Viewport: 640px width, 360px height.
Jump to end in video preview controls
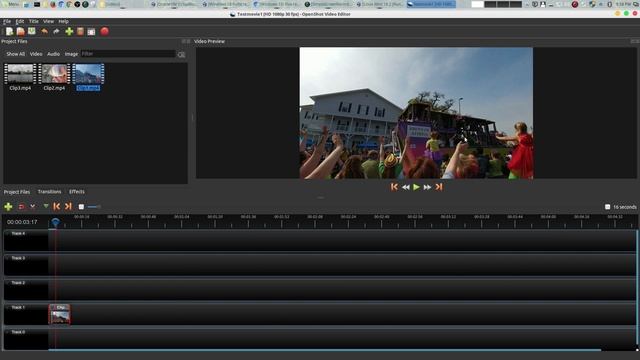tap(439, 187)
